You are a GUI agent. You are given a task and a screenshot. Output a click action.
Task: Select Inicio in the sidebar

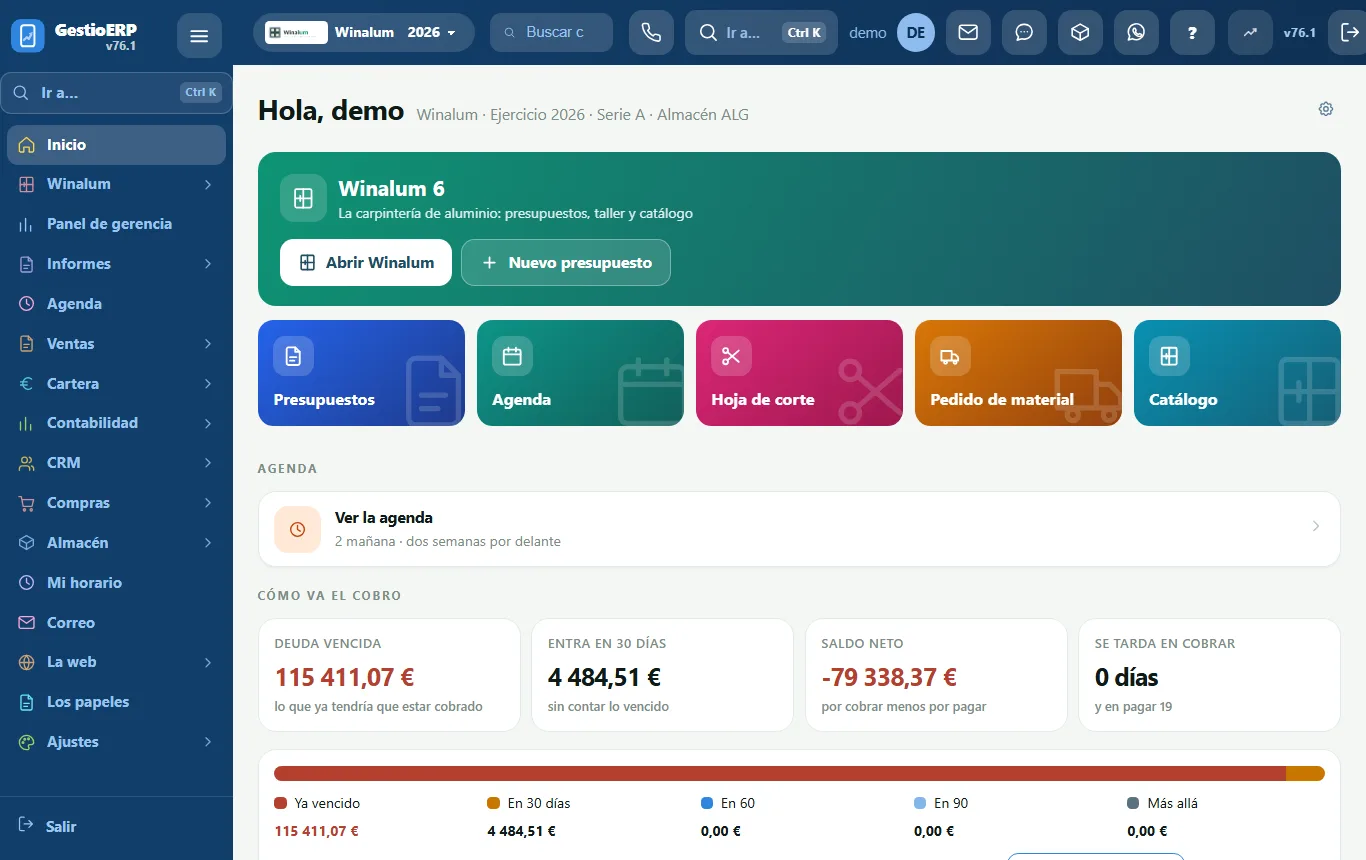click(x=116, y=145)
